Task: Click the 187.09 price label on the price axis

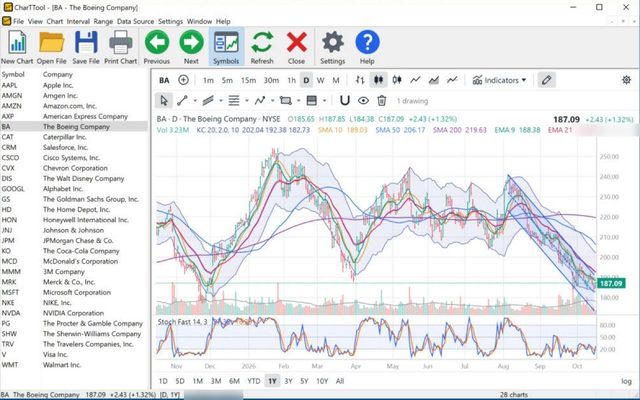Action: click(x=611, y=283)
